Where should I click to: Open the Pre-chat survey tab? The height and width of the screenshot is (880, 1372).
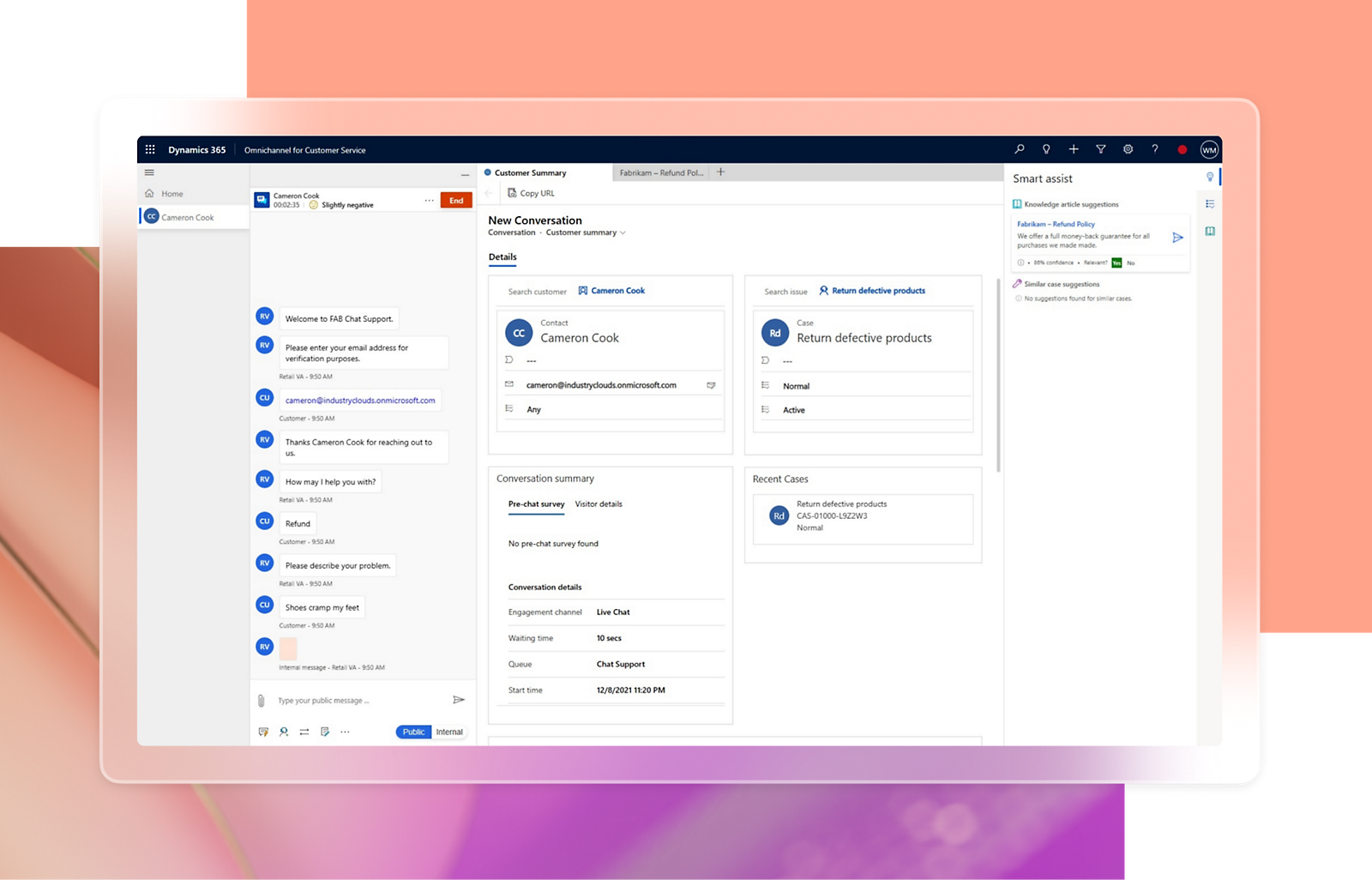[x=536, y=504]
